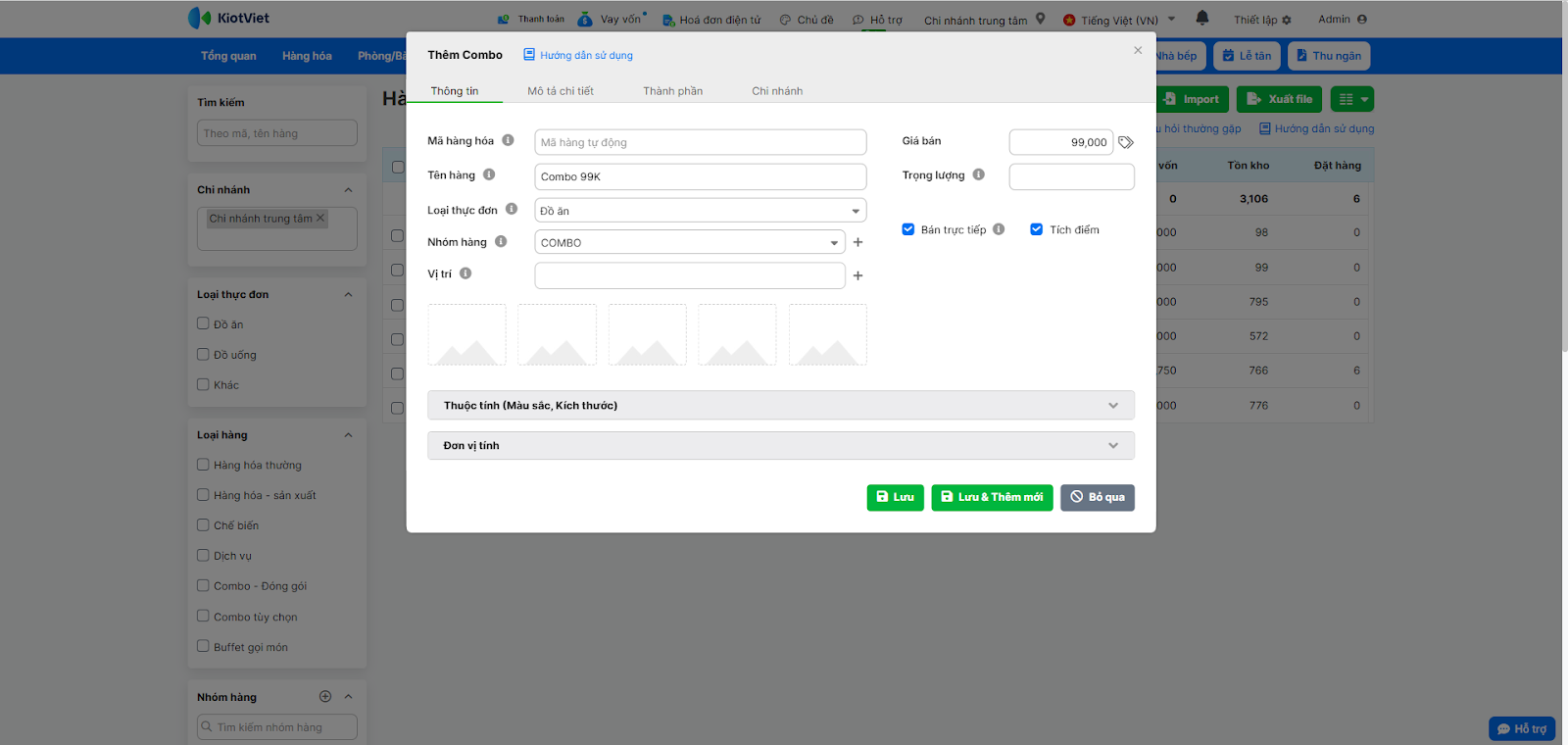Click info icon next to Bán trực tiếp
1568x745 pixels.
coord(999,229)
